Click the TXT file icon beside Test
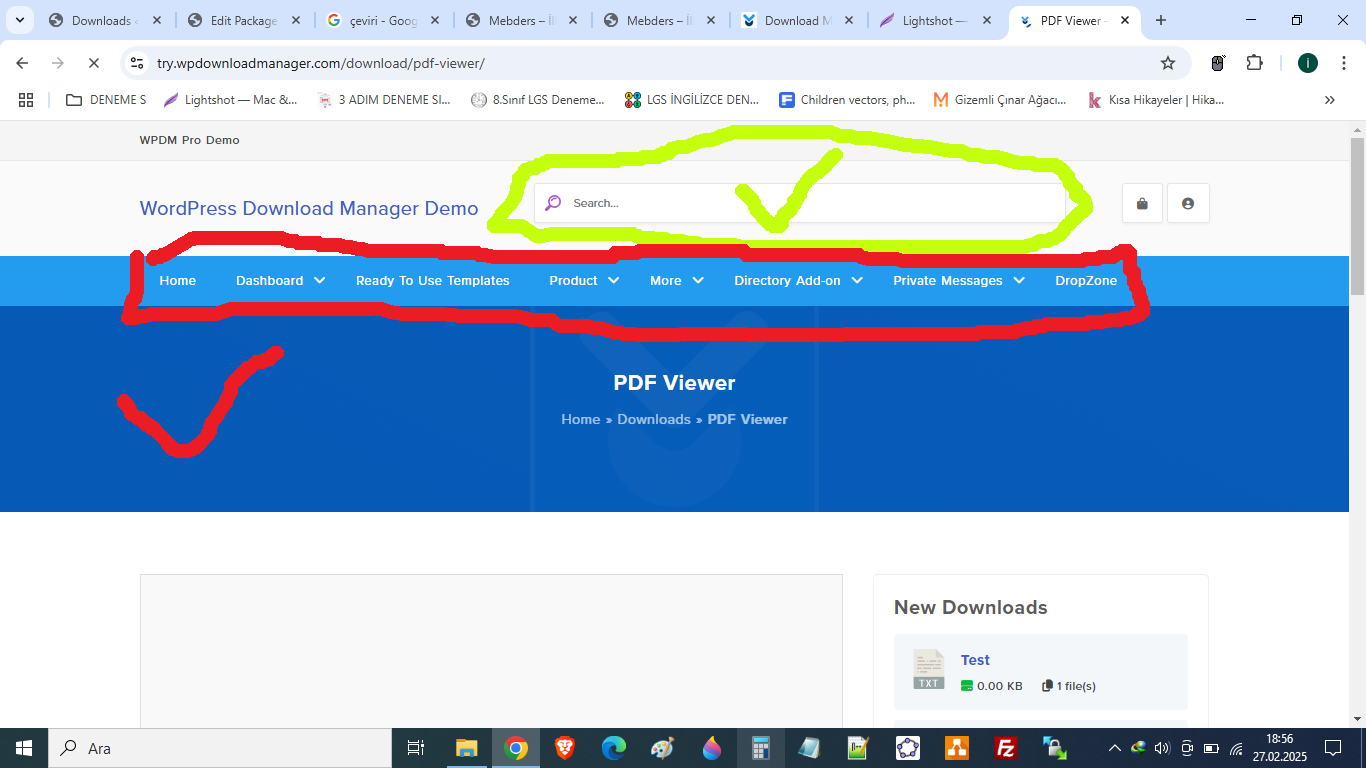 [x=929, y=669]
